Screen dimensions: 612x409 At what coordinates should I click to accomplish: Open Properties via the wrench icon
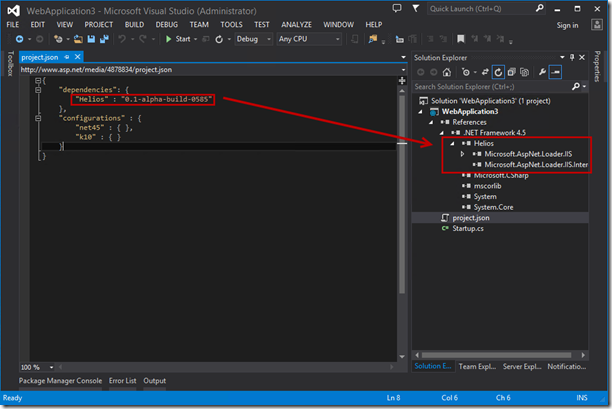coord(543,72)
